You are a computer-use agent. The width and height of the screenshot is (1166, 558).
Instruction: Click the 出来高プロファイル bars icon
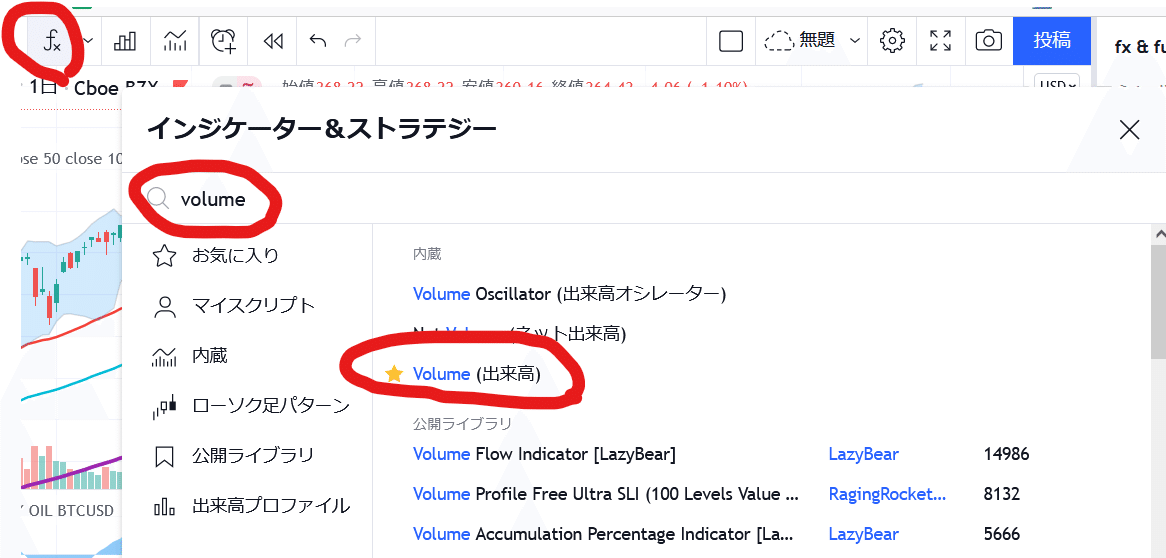(164, 507)
